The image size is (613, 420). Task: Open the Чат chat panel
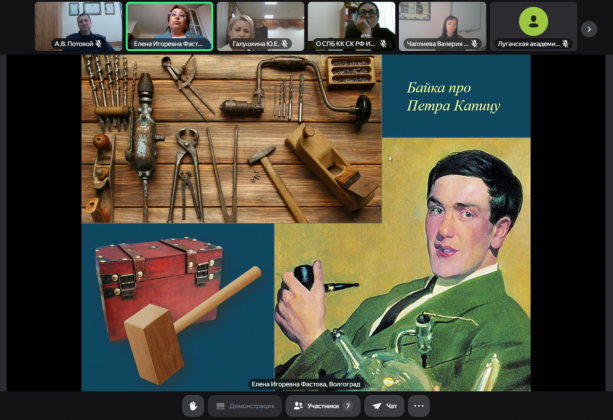pos(385,406)
